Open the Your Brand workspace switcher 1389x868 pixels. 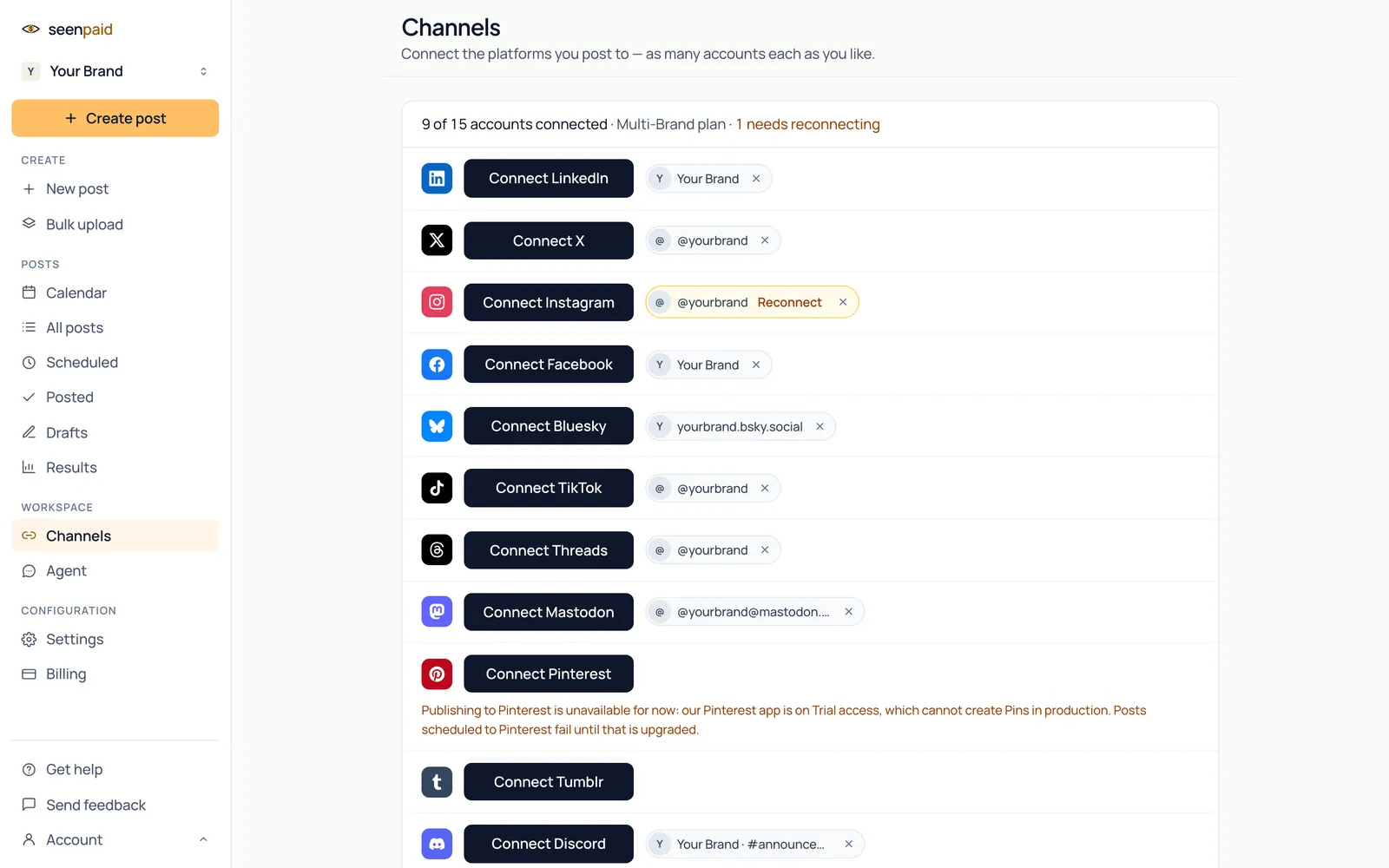(115, 71)
